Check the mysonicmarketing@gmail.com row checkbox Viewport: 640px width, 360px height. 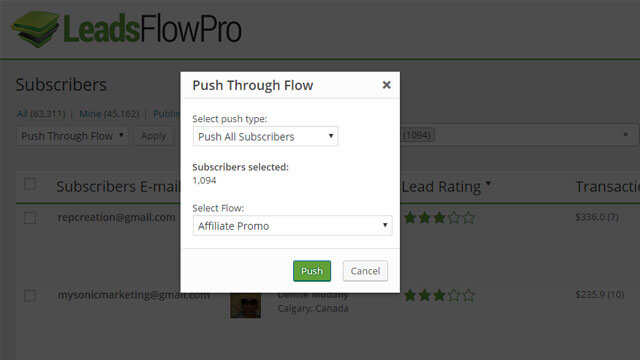click(x=30, y=295)
